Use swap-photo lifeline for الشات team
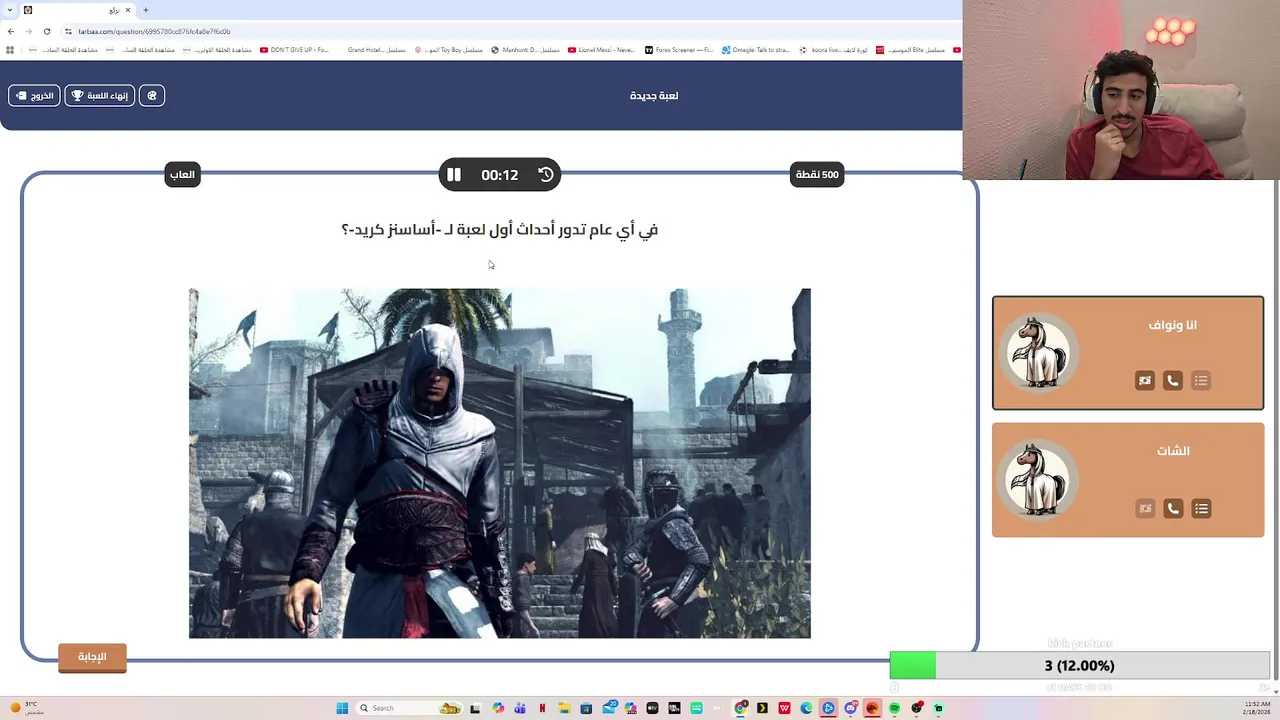Image resolution: width=1280 pixels, height=720 pixels. pos(1145,509)
